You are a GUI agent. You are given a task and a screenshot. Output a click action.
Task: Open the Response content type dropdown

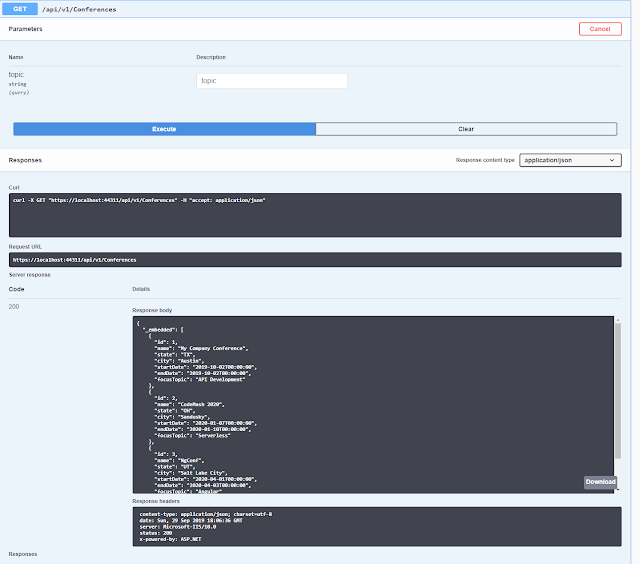tap(570, 160)
